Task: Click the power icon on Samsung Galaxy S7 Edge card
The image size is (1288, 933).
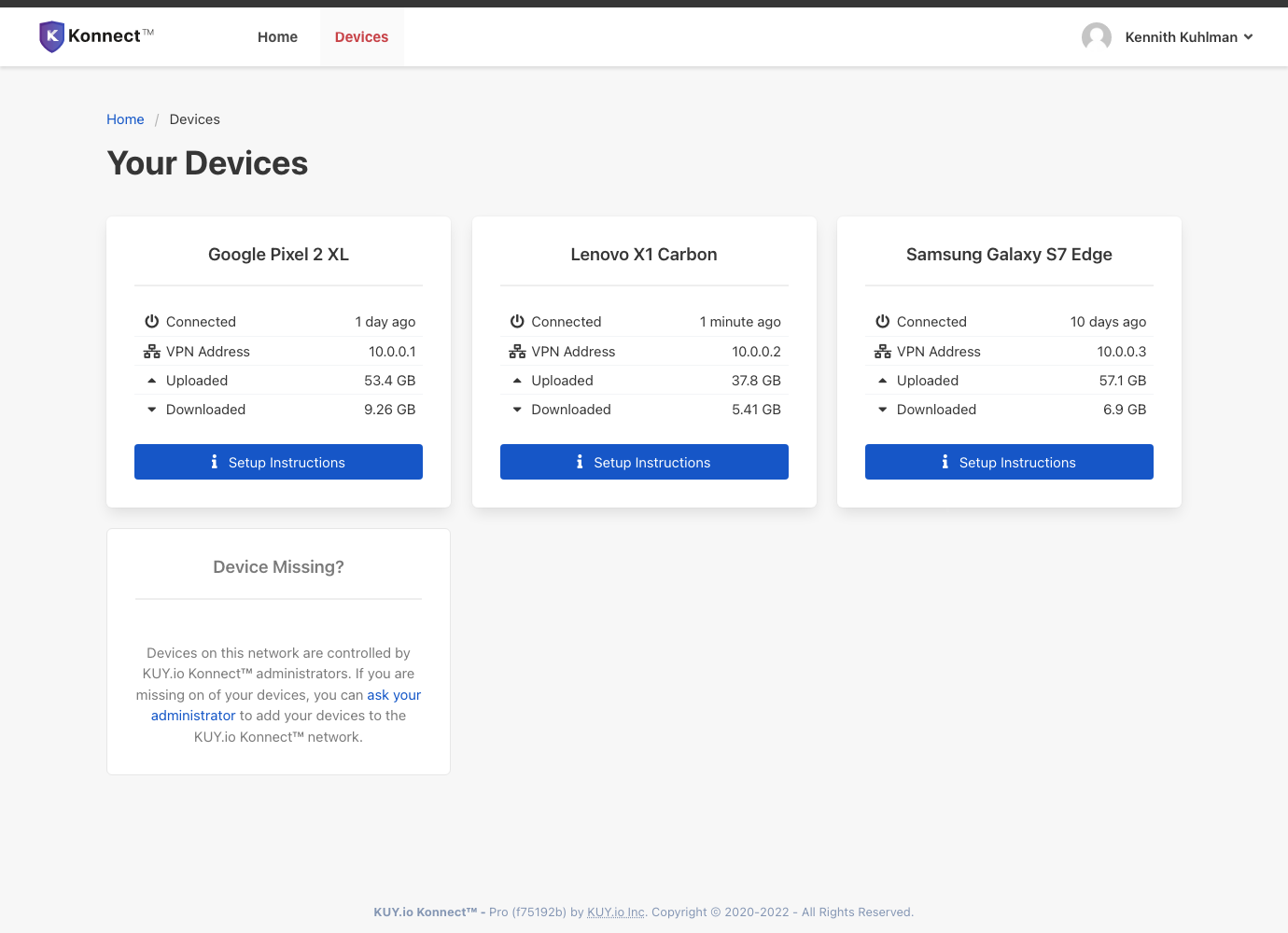Action: tap(882, 321)
